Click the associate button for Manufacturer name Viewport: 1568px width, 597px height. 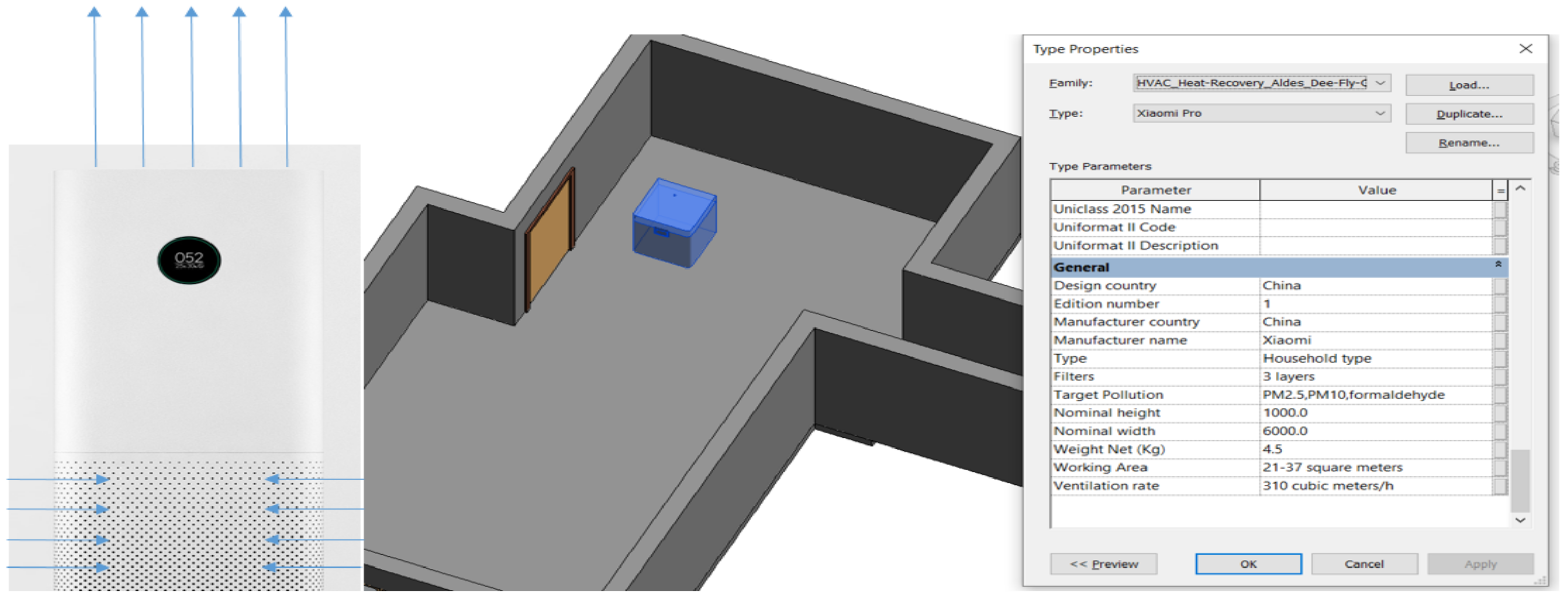click(1500, 340)
